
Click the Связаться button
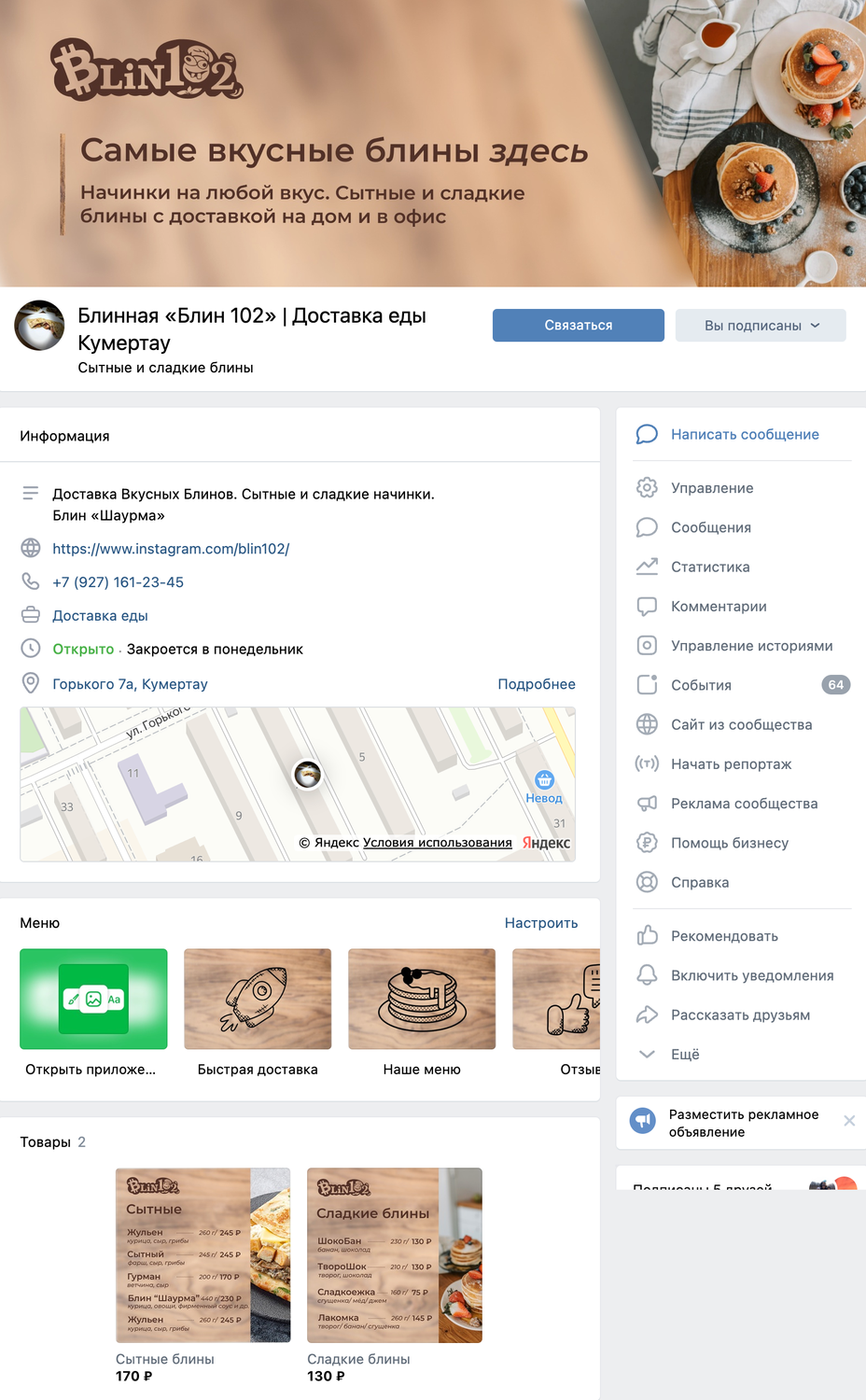(x=579, y=325)
